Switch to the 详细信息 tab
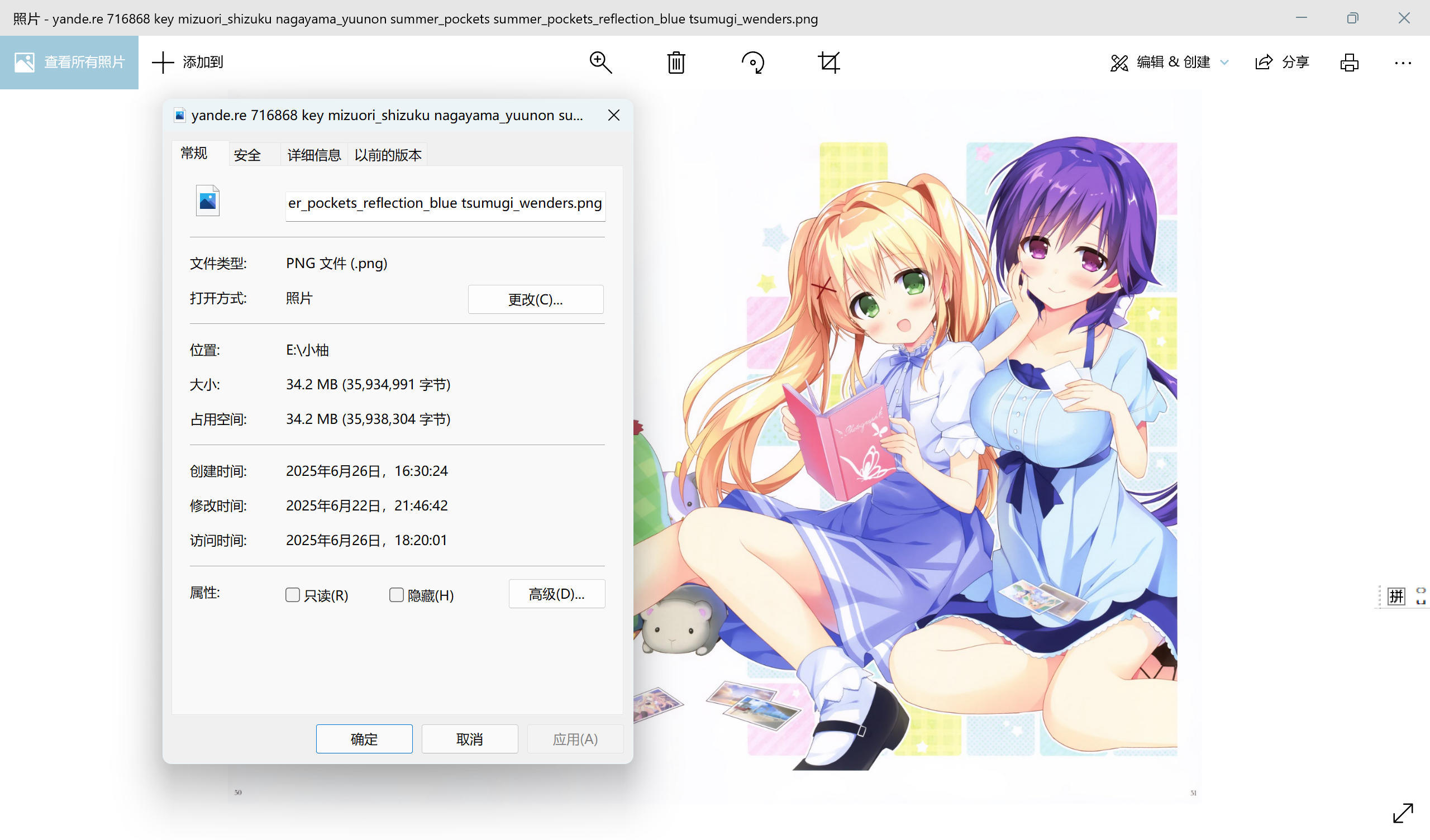1430x840 pixels. click(x=314, y=155)
